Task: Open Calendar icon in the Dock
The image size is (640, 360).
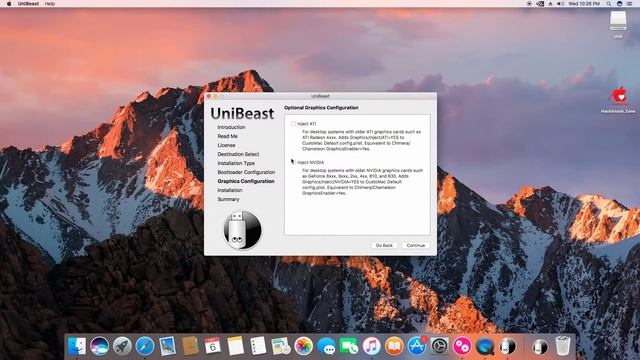Action: coord(213,346)
